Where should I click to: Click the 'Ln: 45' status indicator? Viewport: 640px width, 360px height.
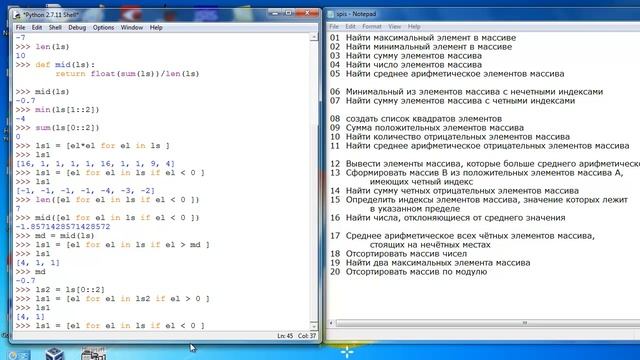[285, 336]
